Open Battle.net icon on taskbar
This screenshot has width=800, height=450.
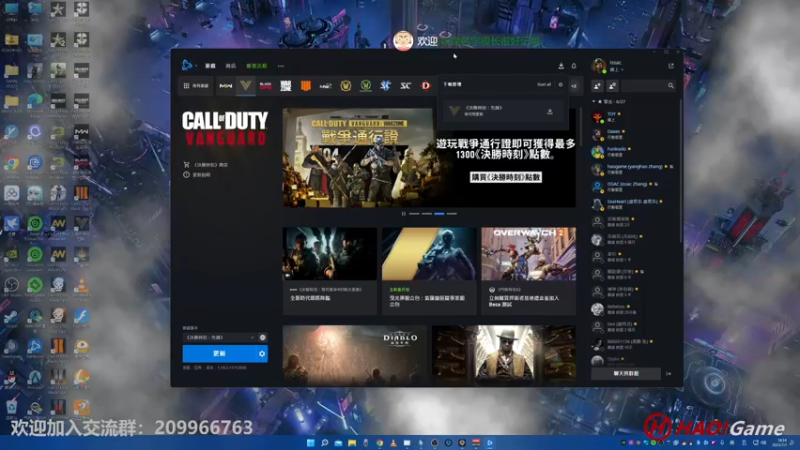[489, 443]
